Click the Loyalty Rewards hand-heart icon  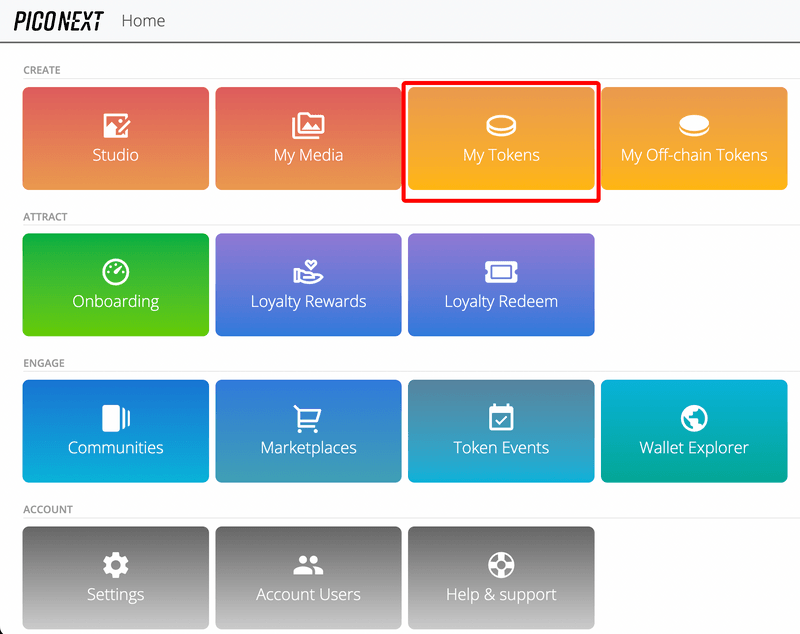308,272
